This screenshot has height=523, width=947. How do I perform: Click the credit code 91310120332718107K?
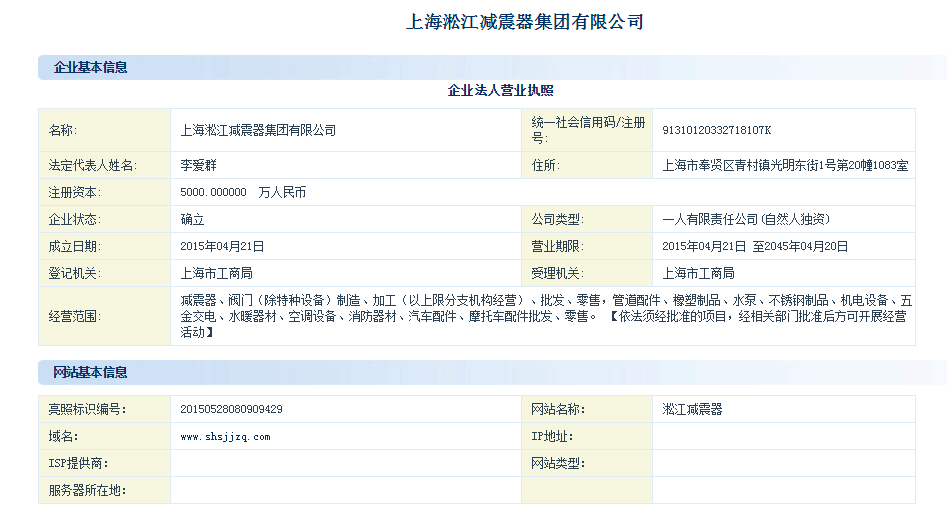[716, 130]
